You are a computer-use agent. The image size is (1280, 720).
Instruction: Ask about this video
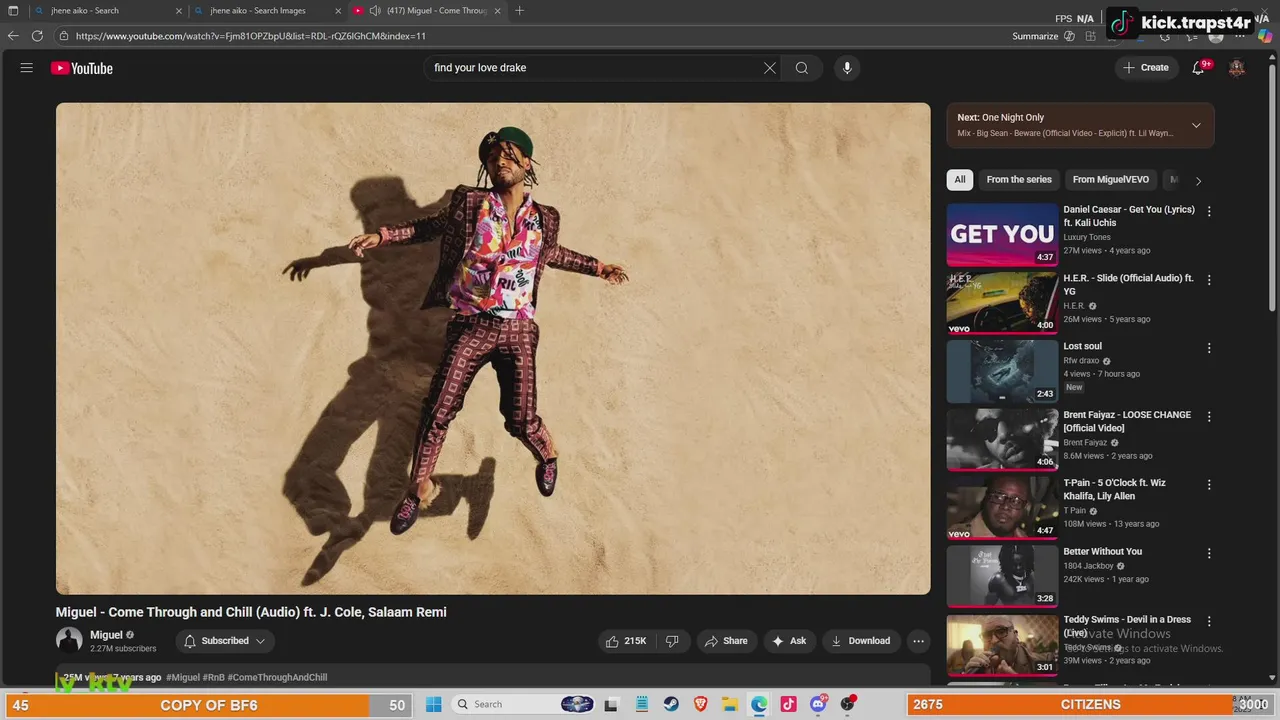point(789,641)
